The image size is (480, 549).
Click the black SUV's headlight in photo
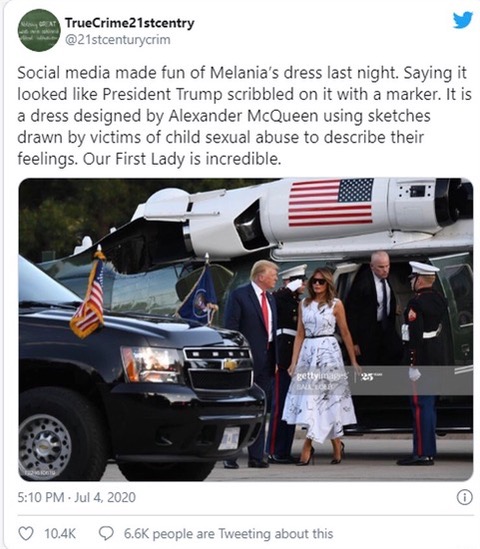coord(152,364)
